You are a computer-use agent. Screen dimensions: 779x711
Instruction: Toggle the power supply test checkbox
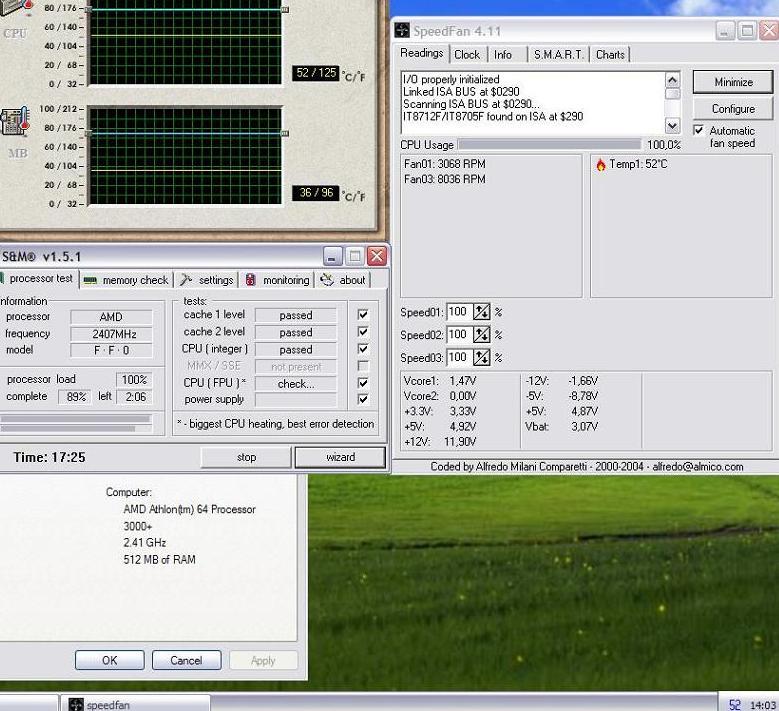click(x=363, y=399)
